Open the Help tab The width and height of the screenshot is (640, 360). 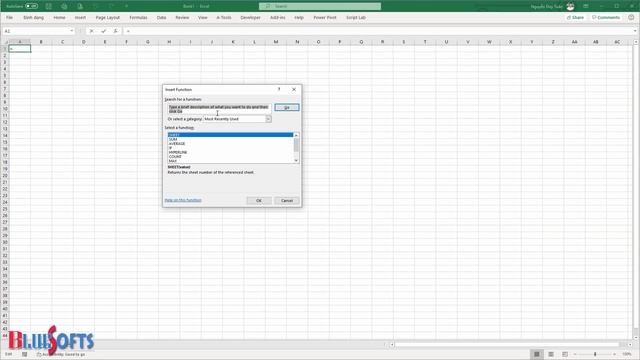(x=299, y=18)
